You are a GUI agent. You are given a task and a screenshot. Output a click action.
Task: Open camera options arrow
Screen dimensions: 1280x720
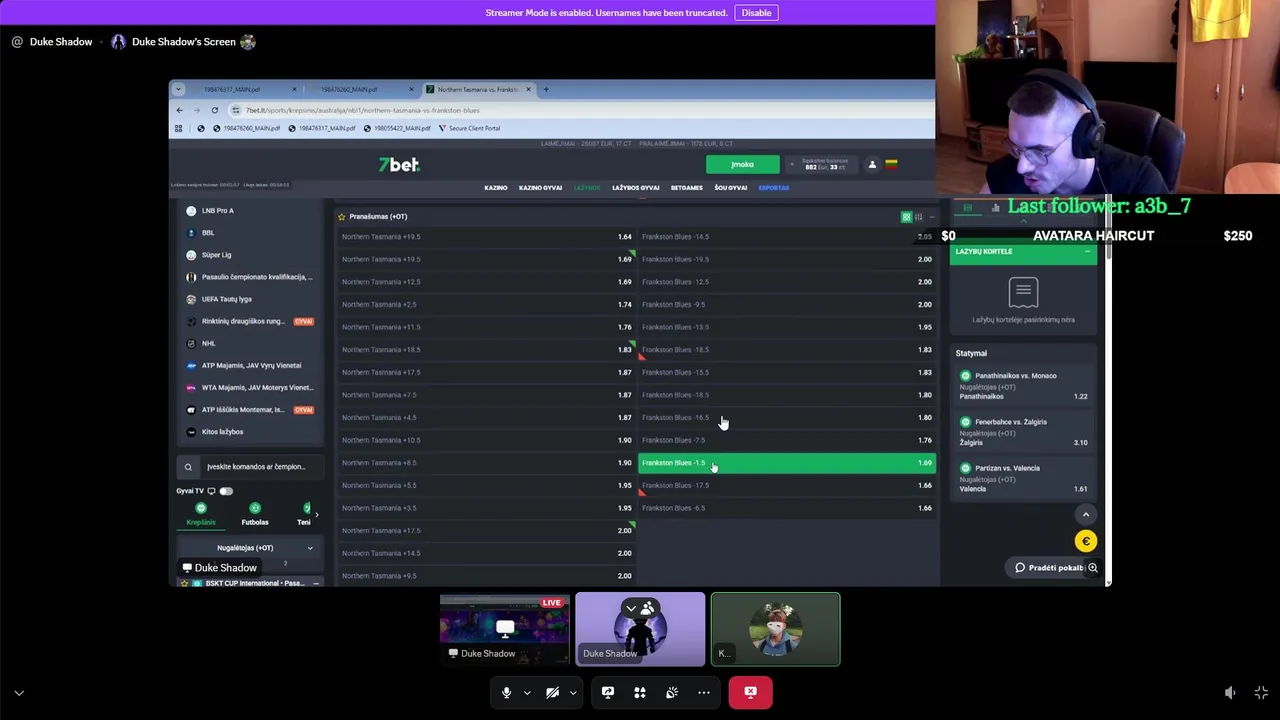coord(573,693)
